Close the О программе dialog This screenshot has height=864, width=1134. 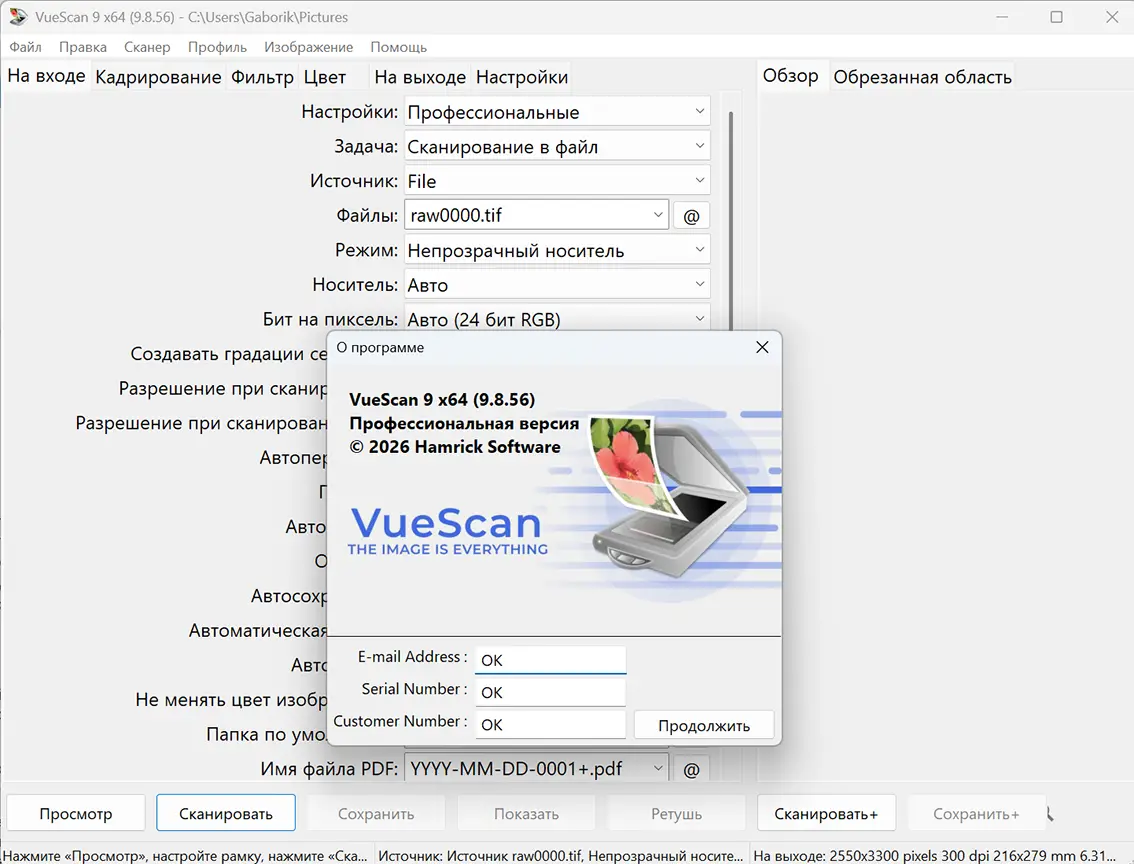[762, 348]
